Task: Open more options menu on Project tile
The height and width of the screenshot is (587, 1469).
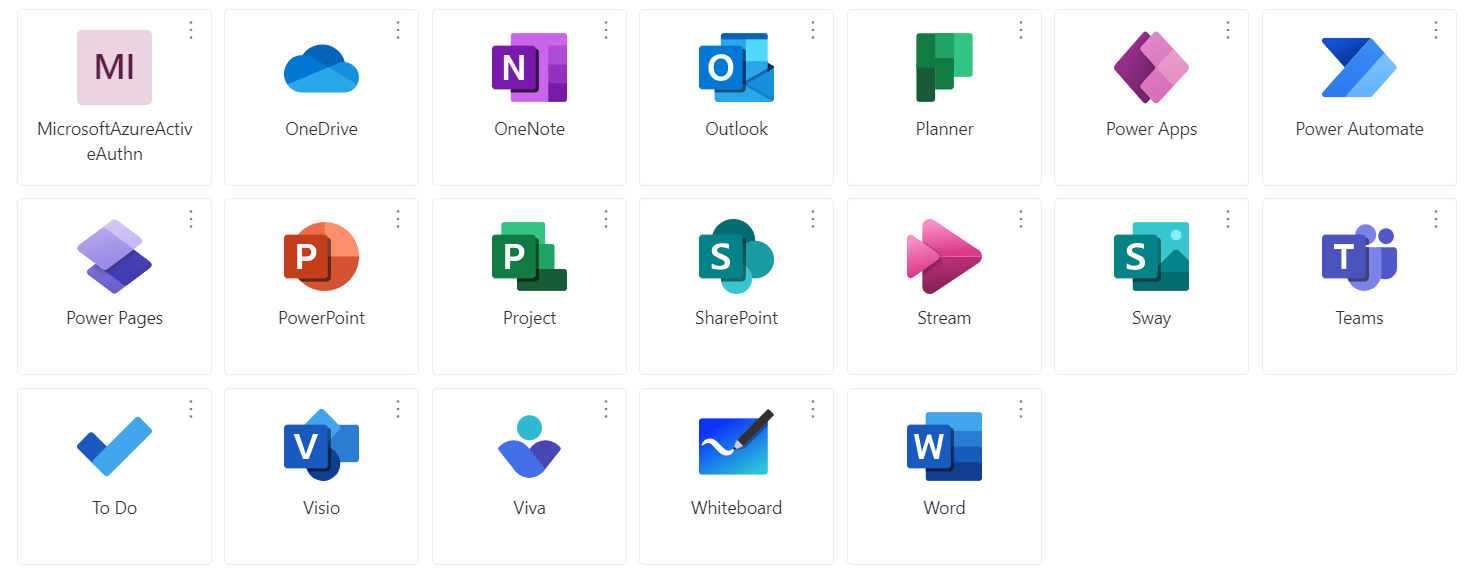Action: click(x=606, y=219)
